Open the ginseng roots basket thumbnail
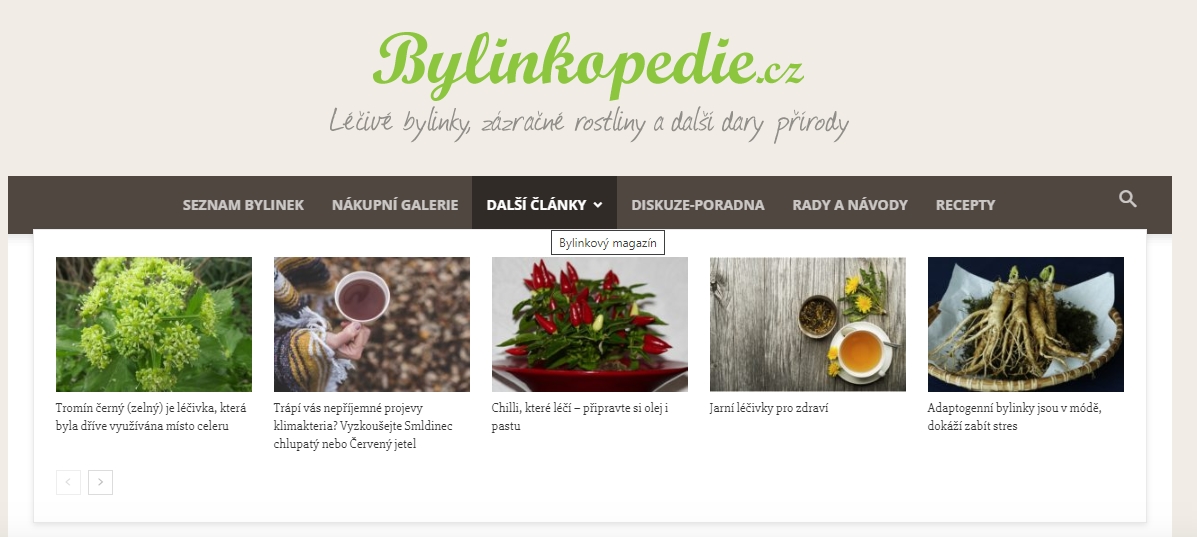 (1025, 324)
